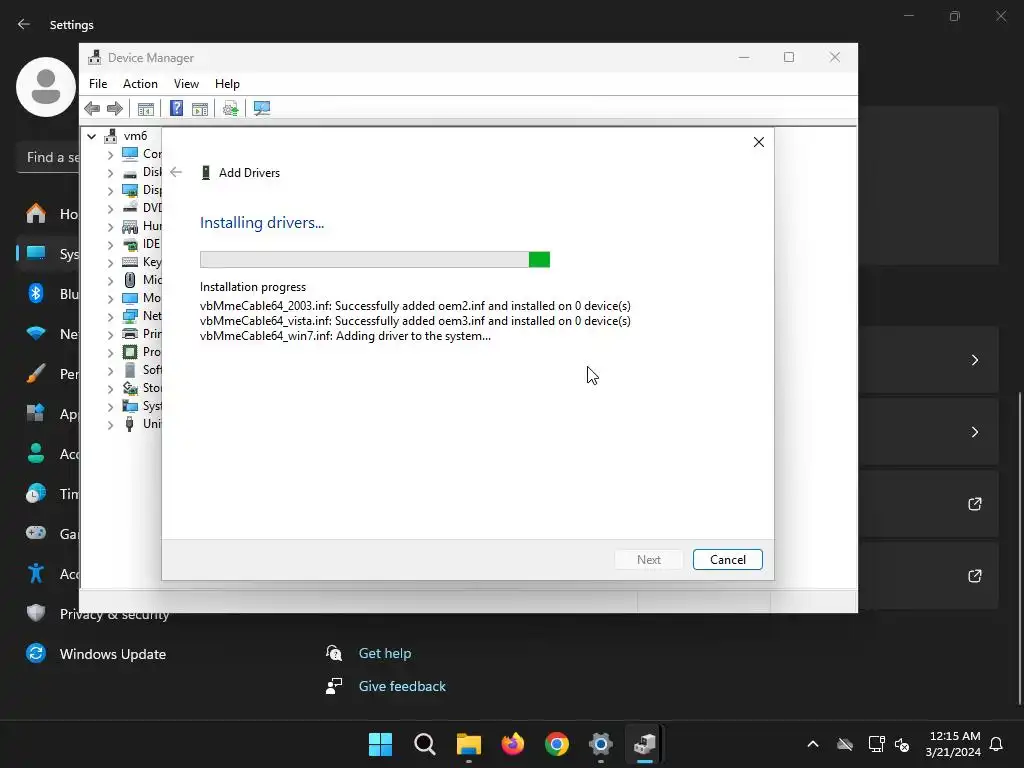
Task: Cancel the driver installation
Action: pos(728,560)
